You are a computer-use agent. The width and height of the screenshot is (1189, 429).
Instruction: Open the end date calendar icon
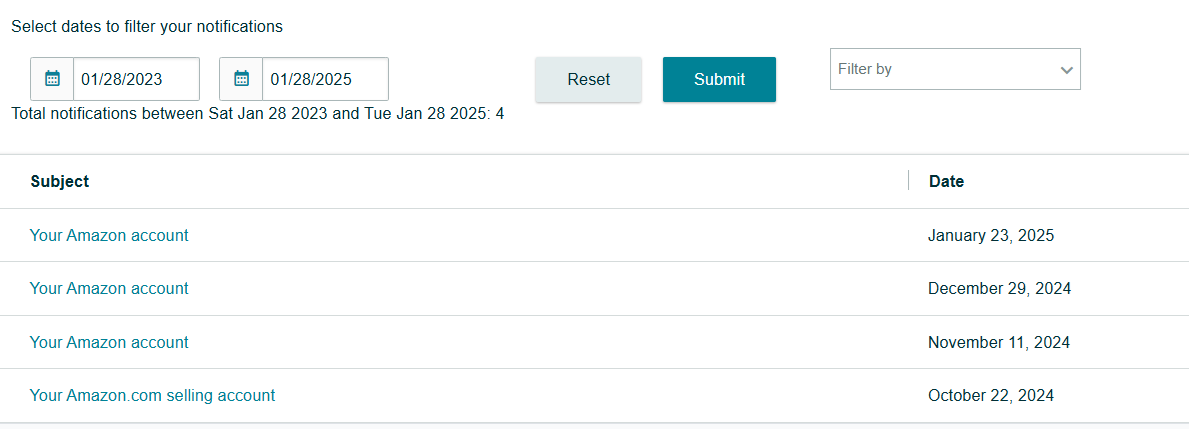coord(241,79)
